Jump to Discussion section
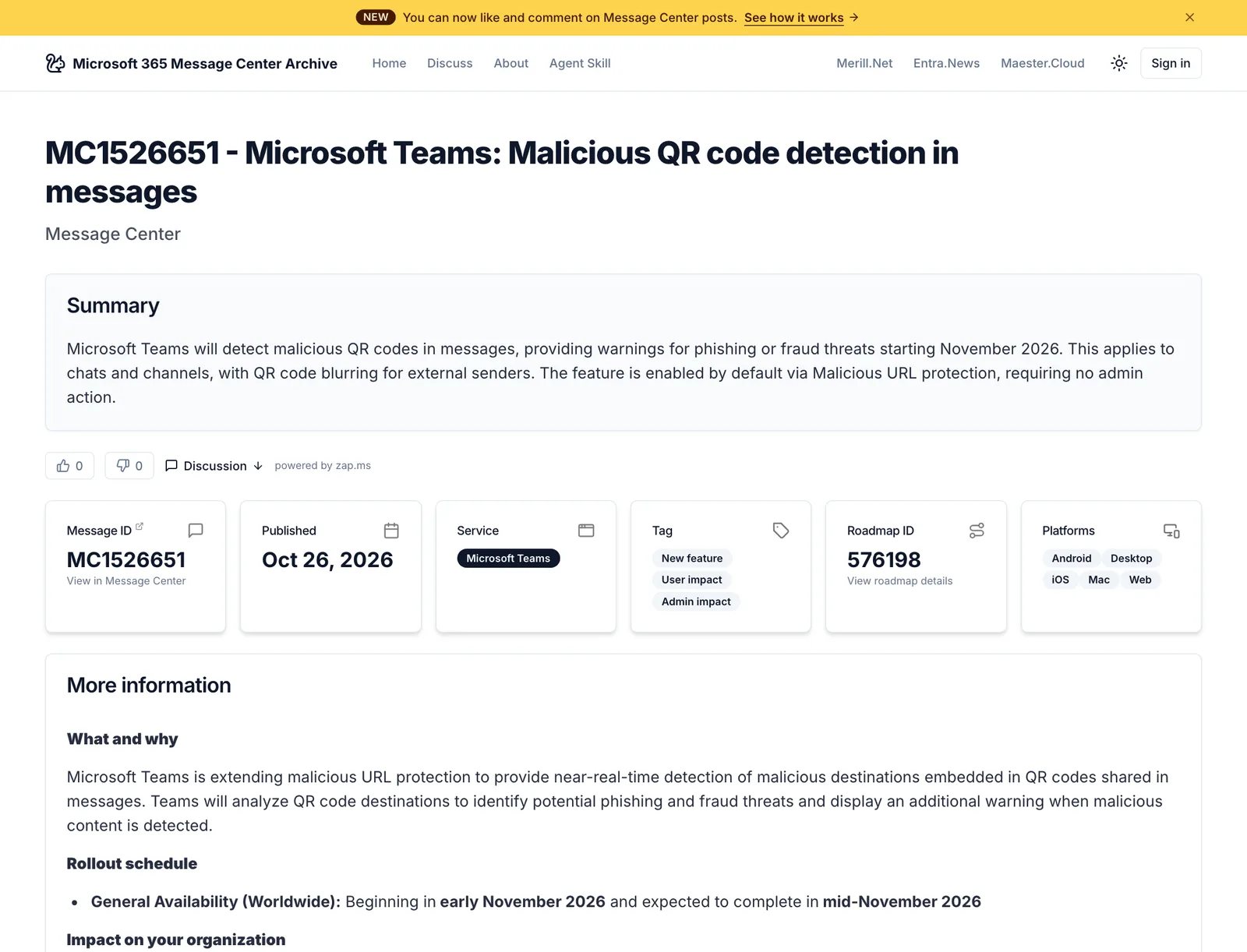The height and width of the screenshot is (952, 1247). pos(215,466)
